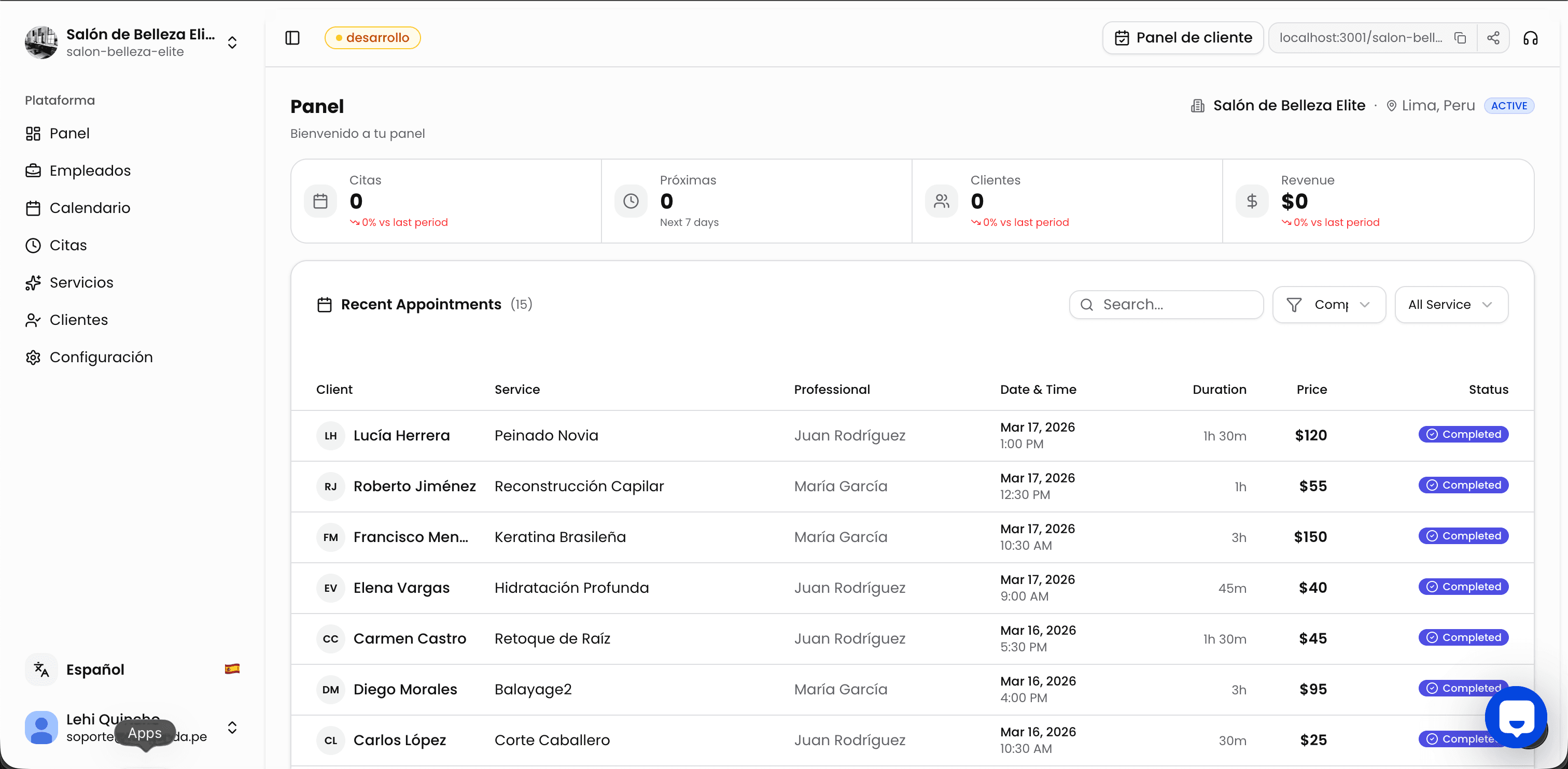Click the Lehi Quincho user avatar
The width and height of the screenshot is (1568, 769).
click(x=41, y=728)
